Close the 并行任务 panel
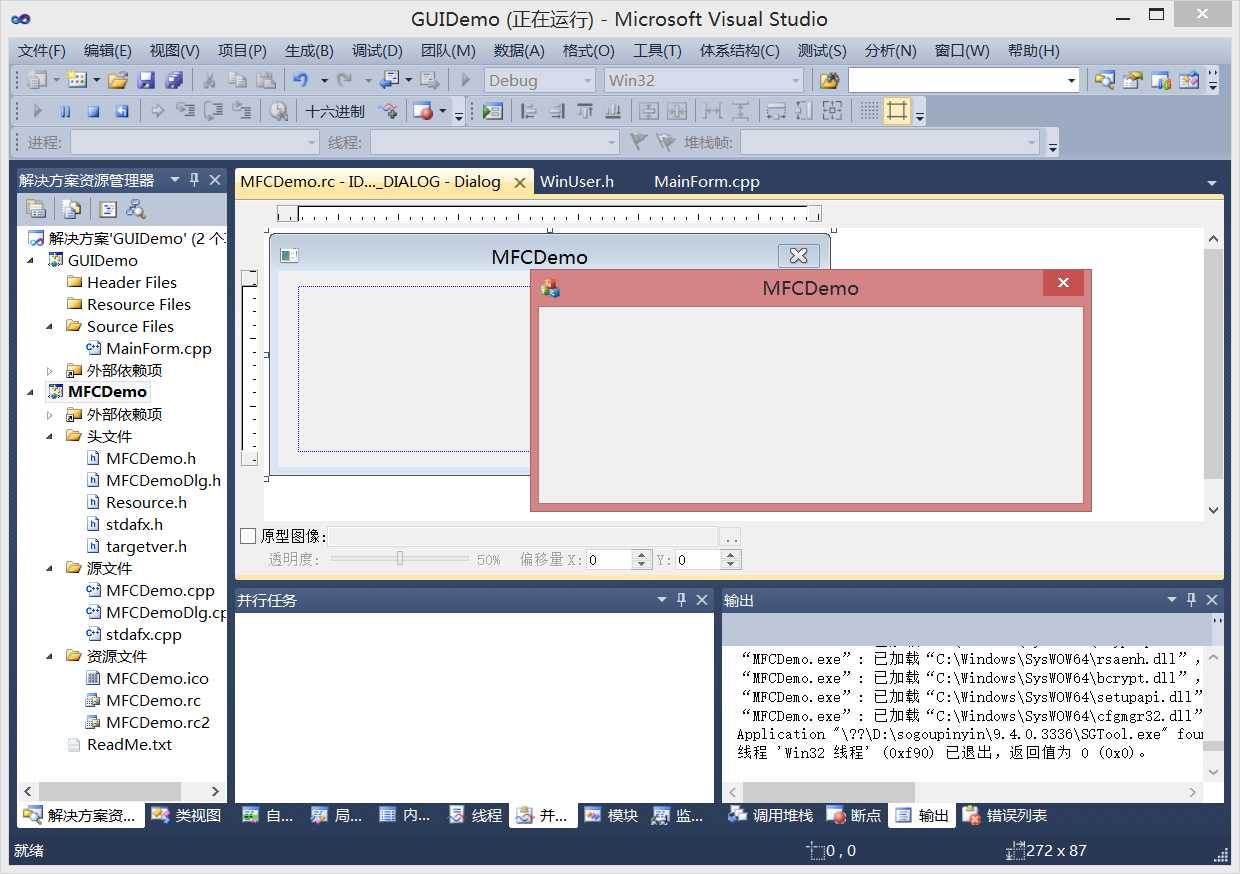 click(701, 600)
